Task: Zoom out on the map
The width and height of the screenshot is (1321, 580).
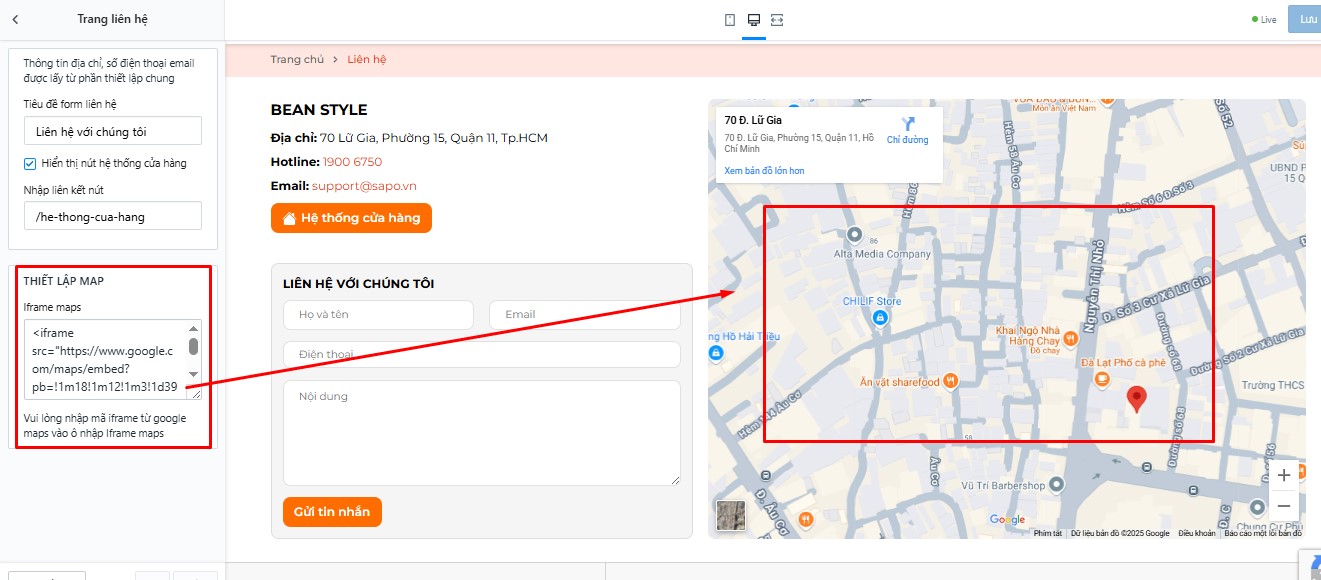Action: tap(1284, 505)
